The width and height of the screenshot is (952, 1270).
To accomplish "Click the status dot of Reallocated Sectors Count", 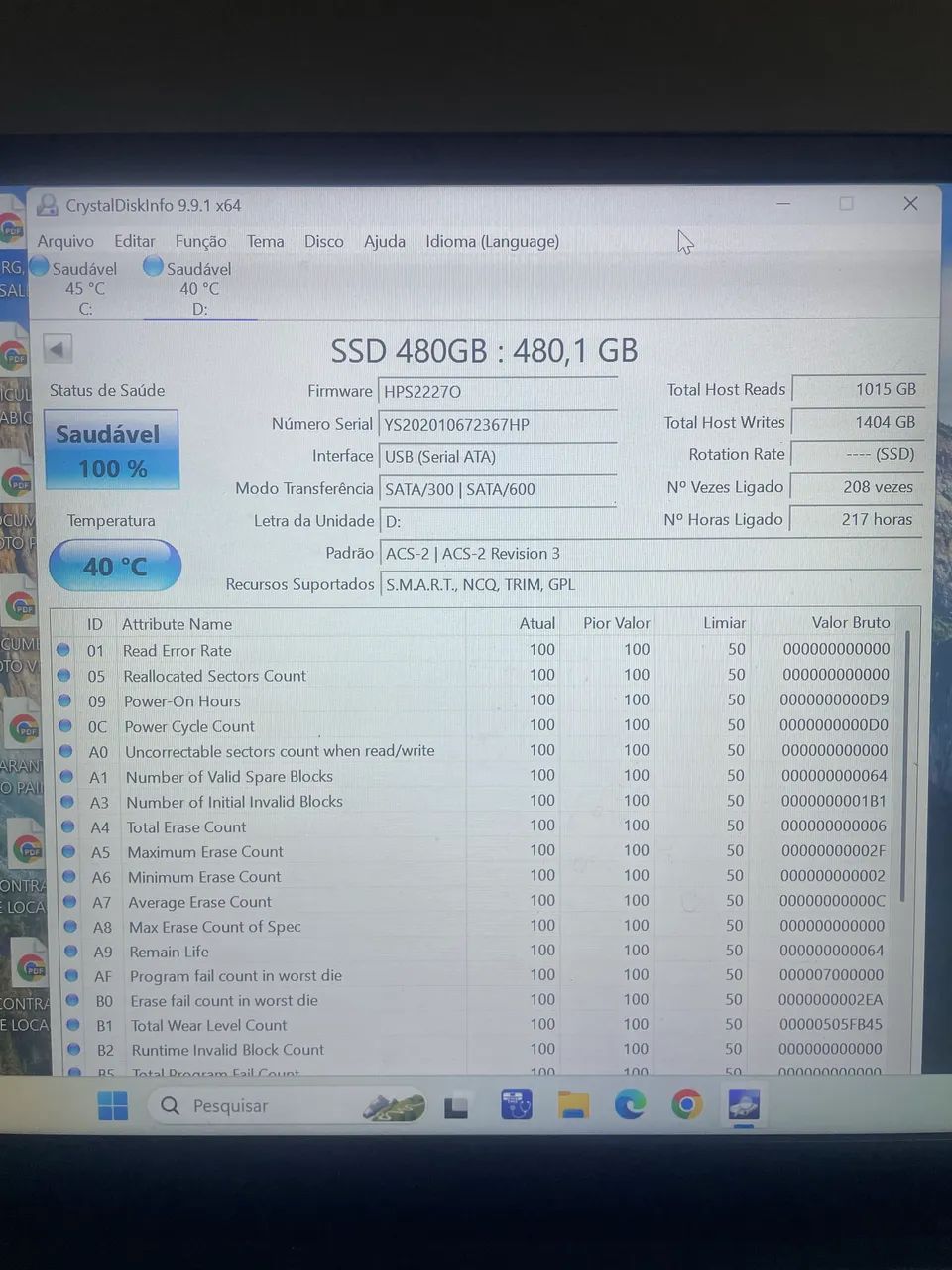I will (x=64, y=675).
